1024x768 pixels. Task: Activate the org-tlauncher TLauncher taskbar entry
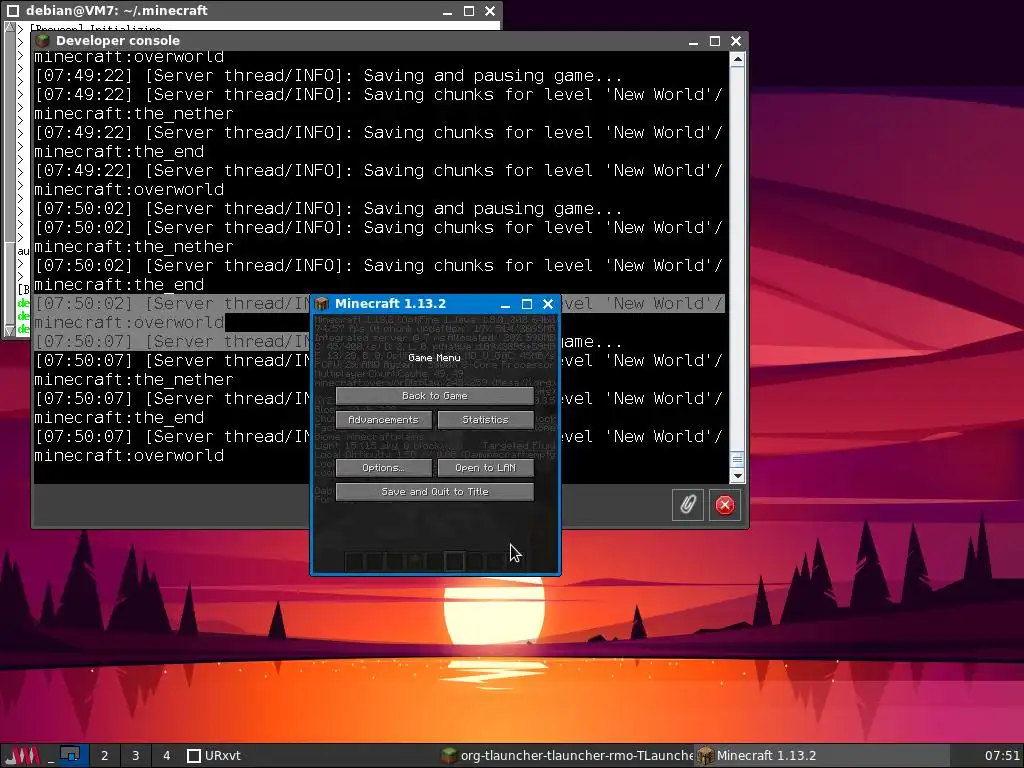point(567,756)
